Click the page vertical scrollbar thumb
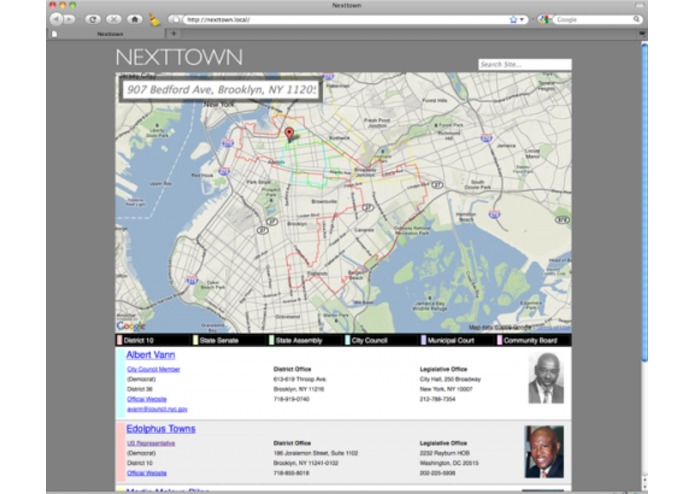Viewport: 695px width, 494px height. pos(644,202)
